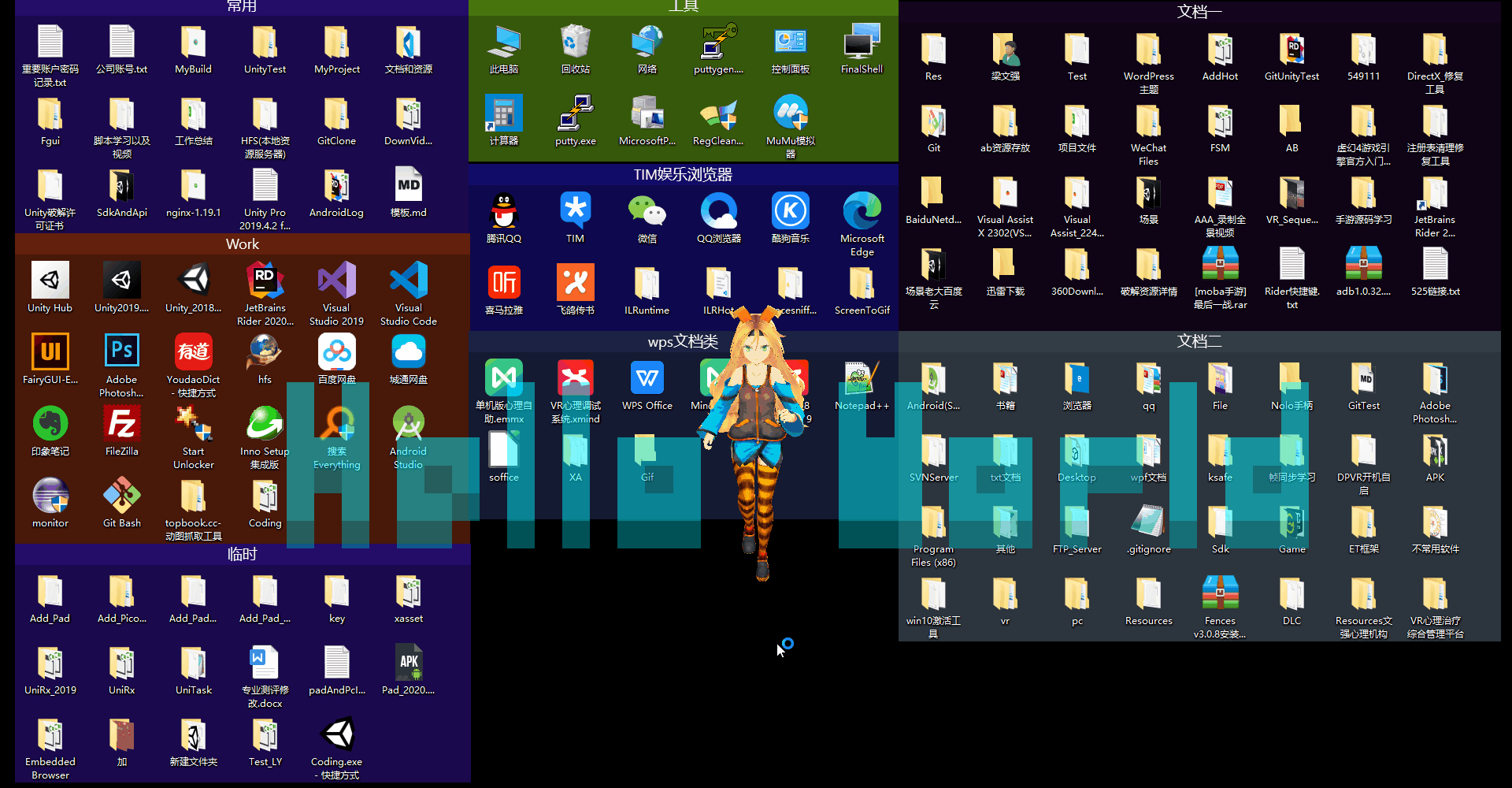Open GitTest markdown folder
This screenshot has width=1512, height=788.
pos(1363,385)
